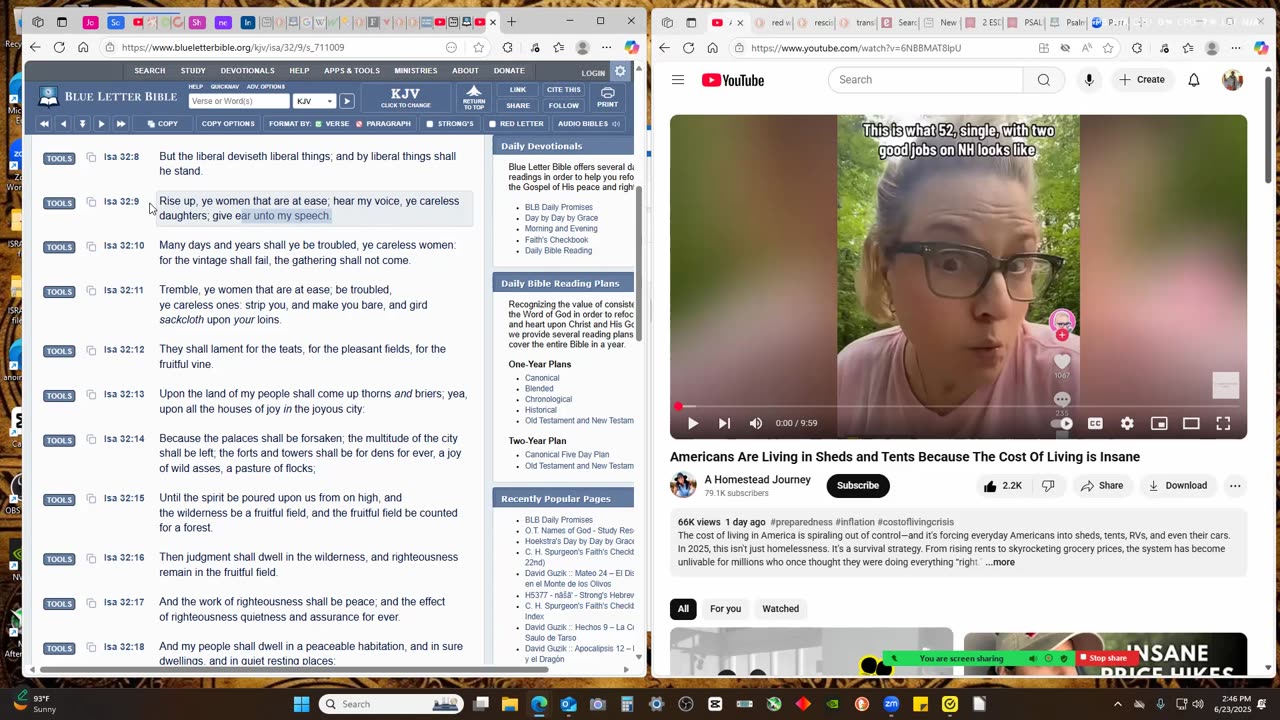Open the Devotionals menu
The height and width of the screenshot is (720, 1280).
tap(247, 71)
